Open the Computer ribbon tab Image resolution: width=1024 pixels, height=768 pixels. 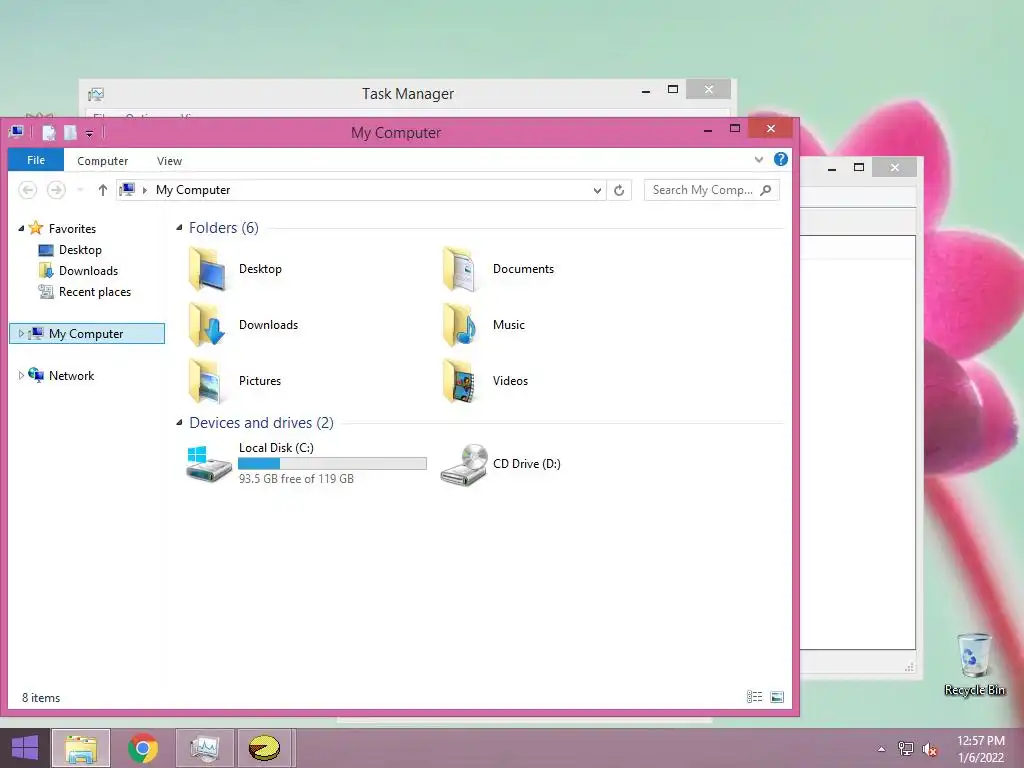103,161
